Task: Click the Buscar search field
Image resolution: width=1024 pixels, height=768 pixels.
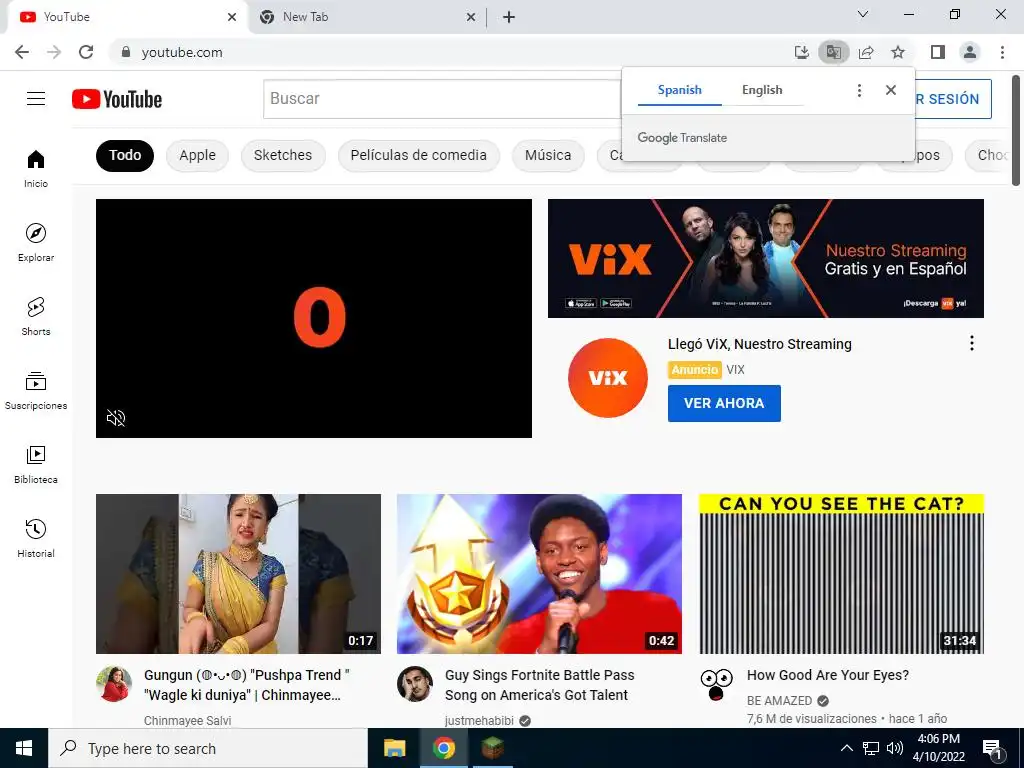Action: [442, 99]
